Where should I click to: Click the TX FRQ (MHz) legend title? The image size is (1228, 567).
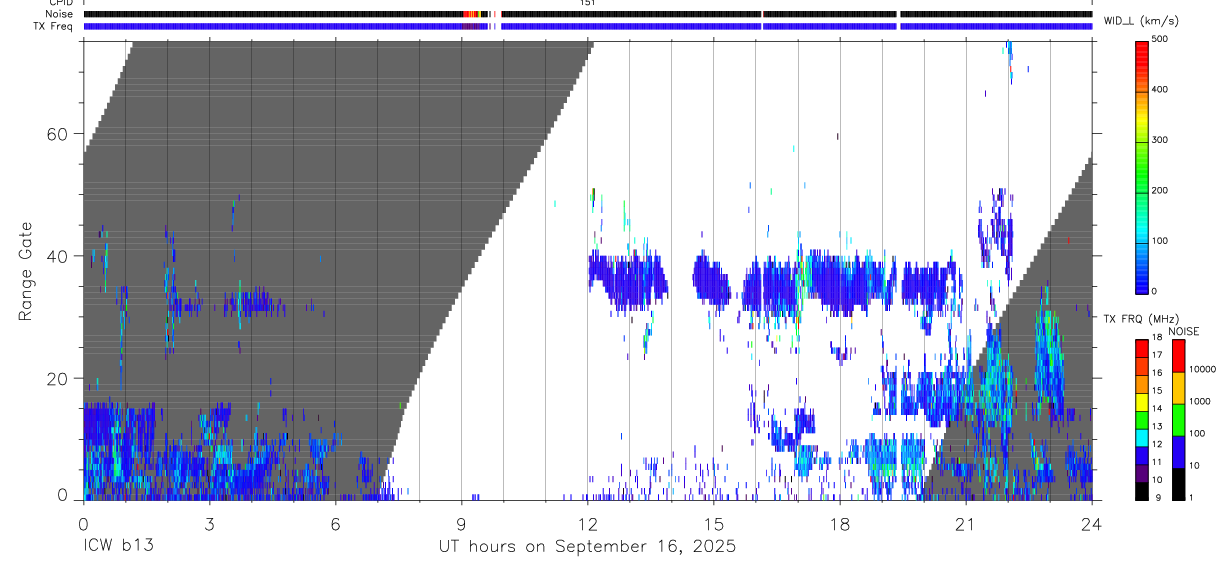(x=1141, y=319)
